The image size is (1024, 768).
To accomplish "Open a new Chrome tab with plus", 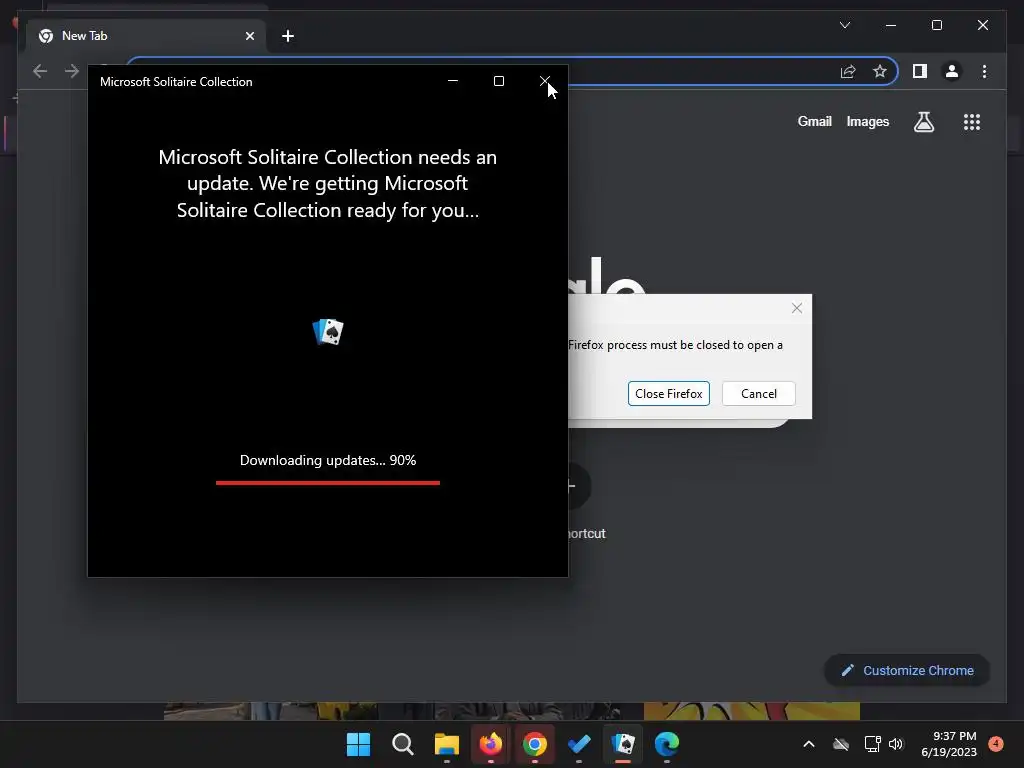I will pyautogui.click(x=287, y=36).
